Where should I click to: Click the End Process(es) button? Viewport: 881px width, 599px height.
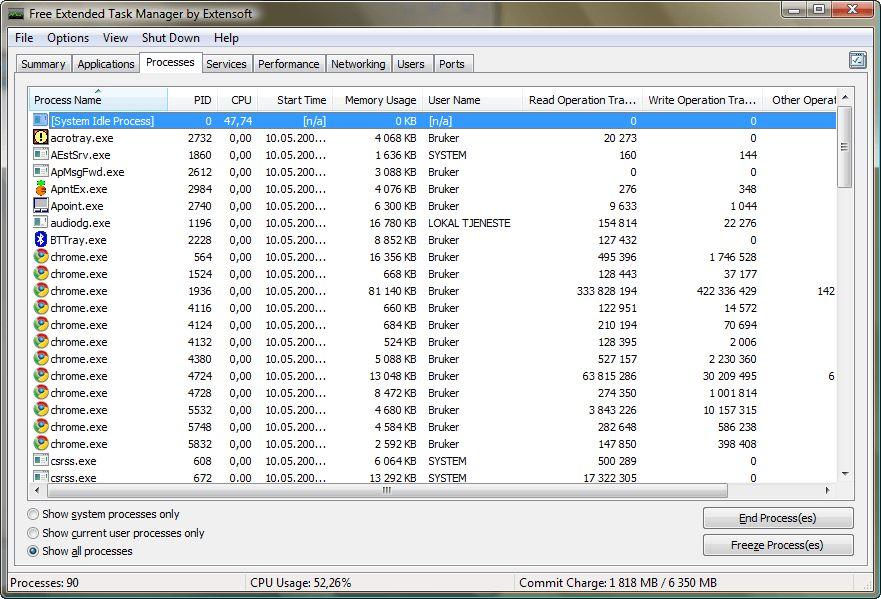tap(778, 518)
